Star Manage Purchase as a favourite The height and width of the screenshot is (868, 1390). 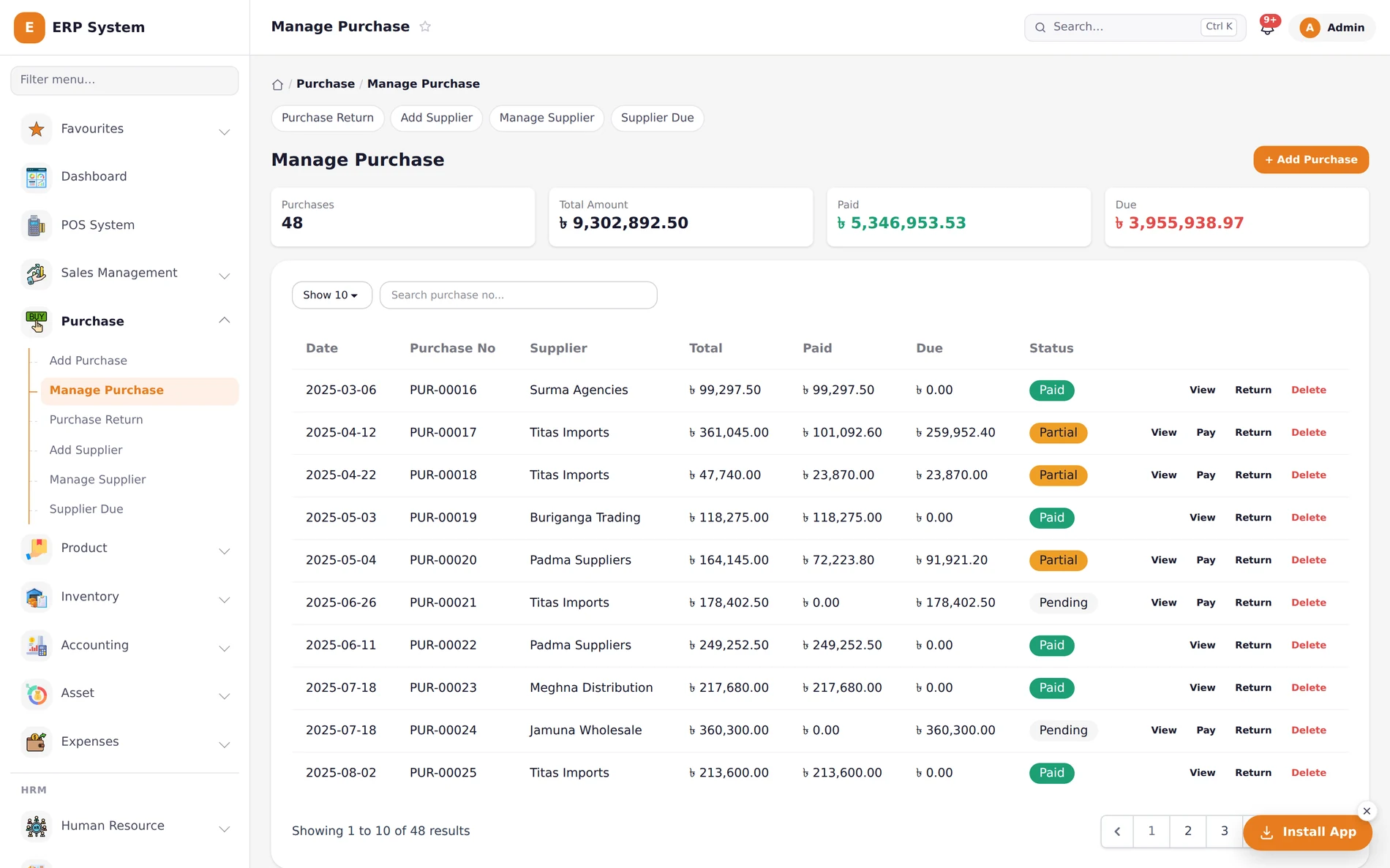click(x=425, y=26)
